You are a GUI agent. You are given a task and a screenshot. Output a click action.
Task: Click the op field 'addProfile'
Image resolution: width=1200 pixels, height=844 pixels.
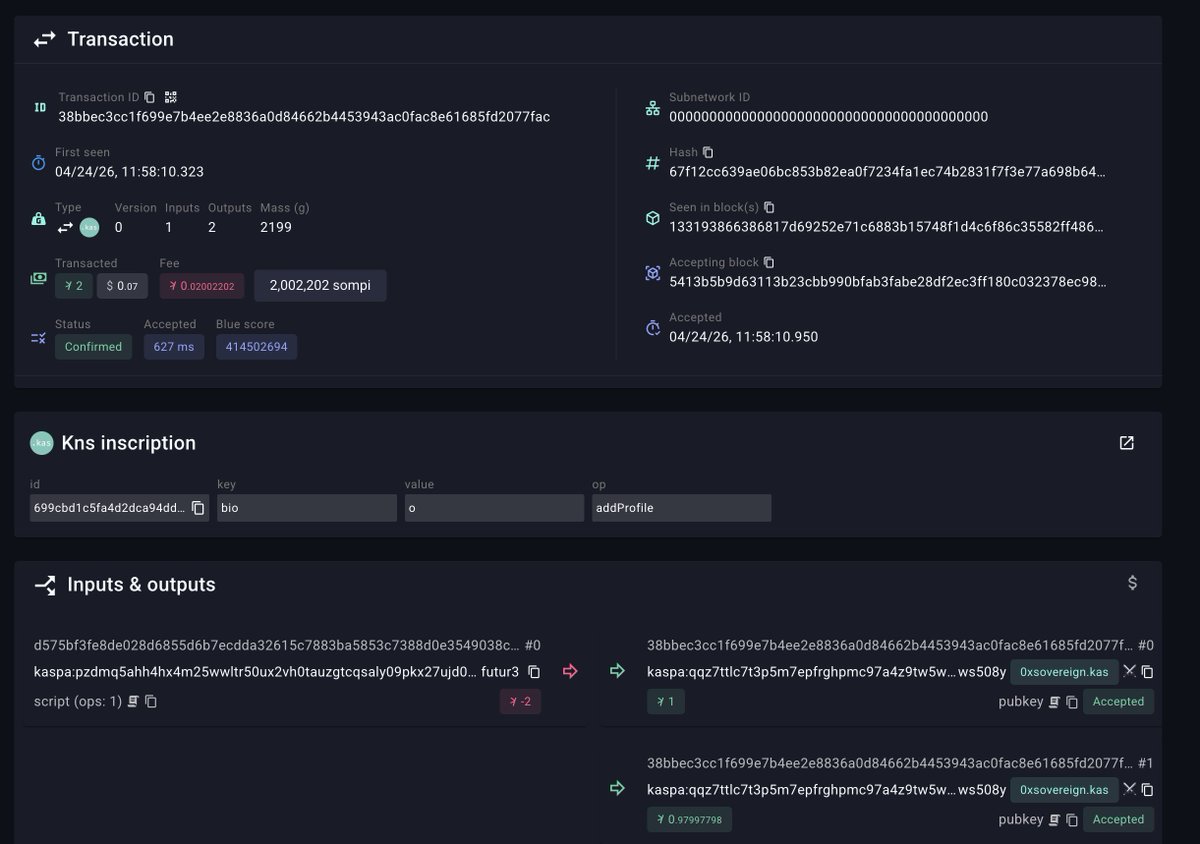[681, 508]
